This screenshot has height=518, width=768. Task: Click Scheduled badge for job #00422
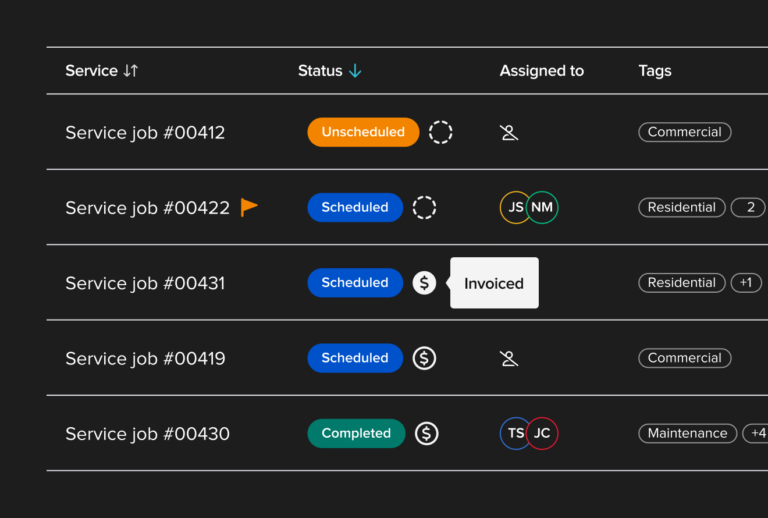point(355,208)
